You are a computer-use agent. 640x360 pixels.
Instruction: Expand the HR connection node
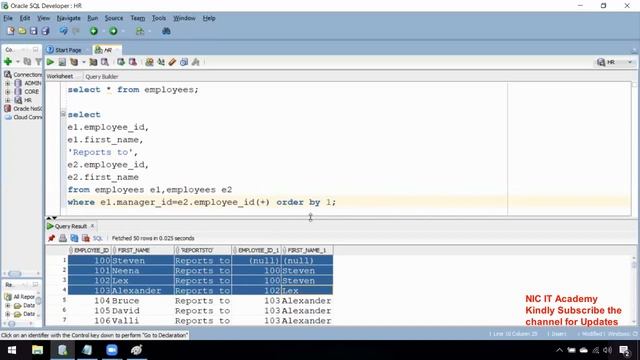[7, 100]
